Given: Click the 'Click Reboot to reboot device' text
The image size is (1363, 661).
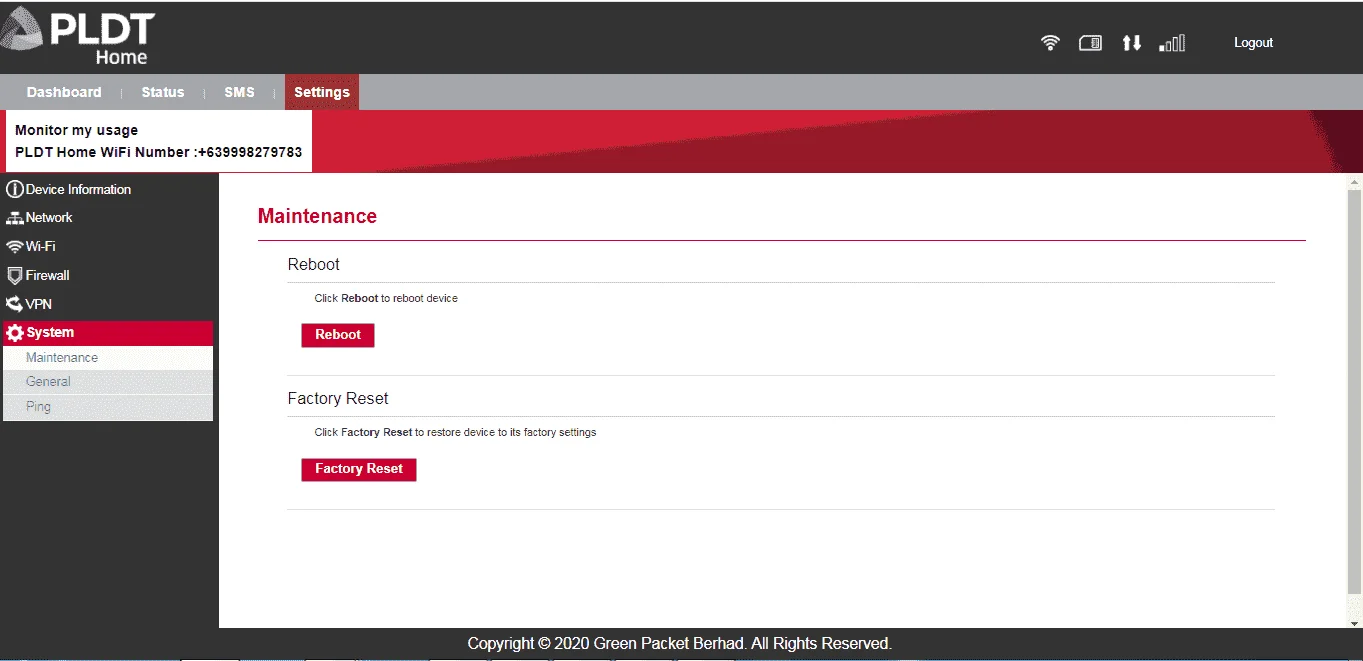Looking at the screenshot, I should (386, 299).
